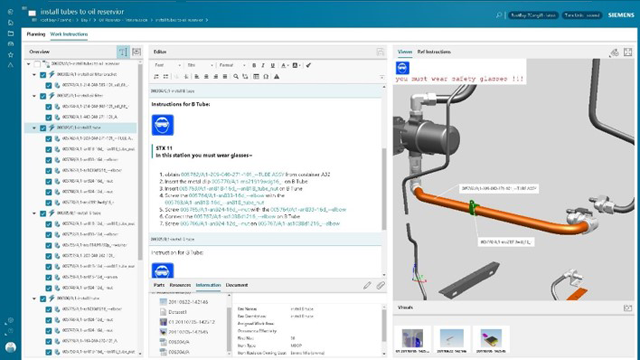The width and height of the screenshot is (640, 360).
Task: Apply underline formatting in editor toolbar
Action: point(273,65)
